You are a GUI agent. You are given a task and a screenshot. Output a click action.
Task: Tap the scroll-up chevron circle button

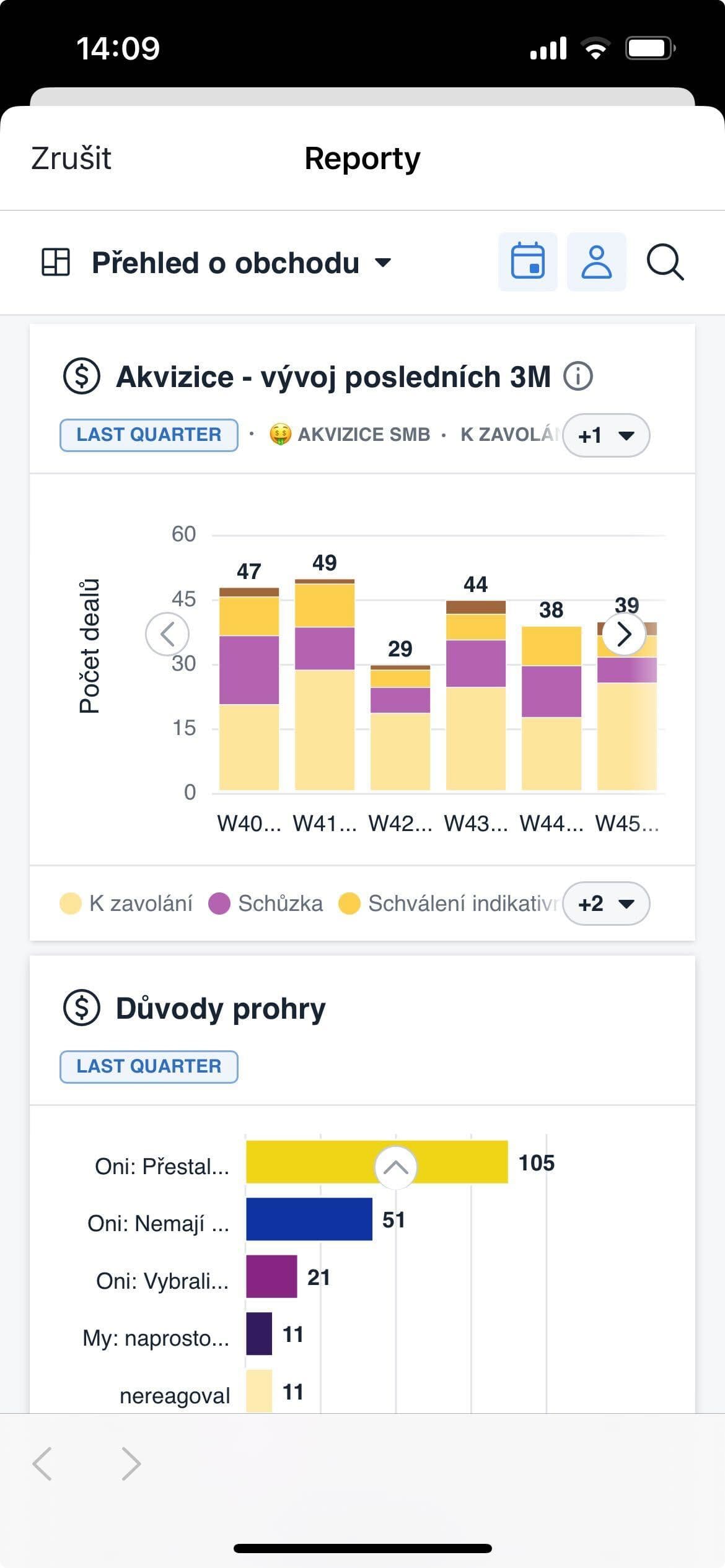[x=395, y=1167]
